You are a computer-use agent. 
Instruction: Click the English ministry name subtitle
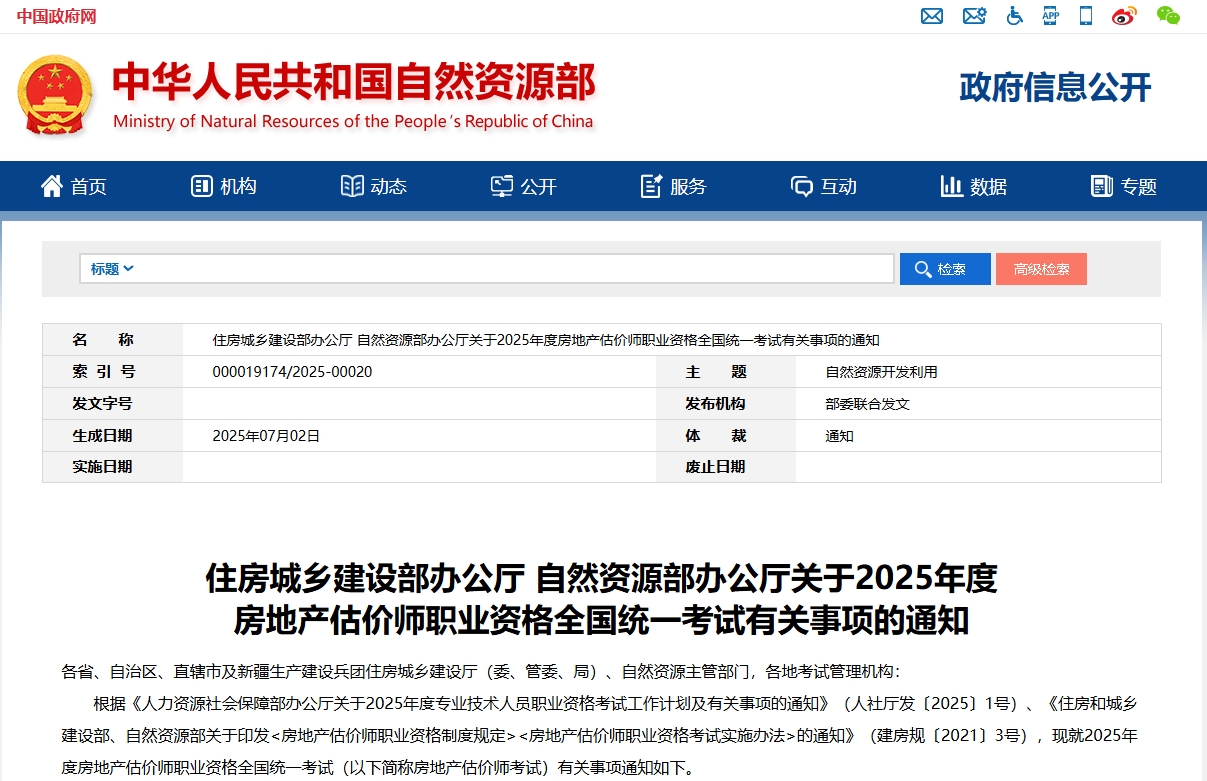coord(353,122)
